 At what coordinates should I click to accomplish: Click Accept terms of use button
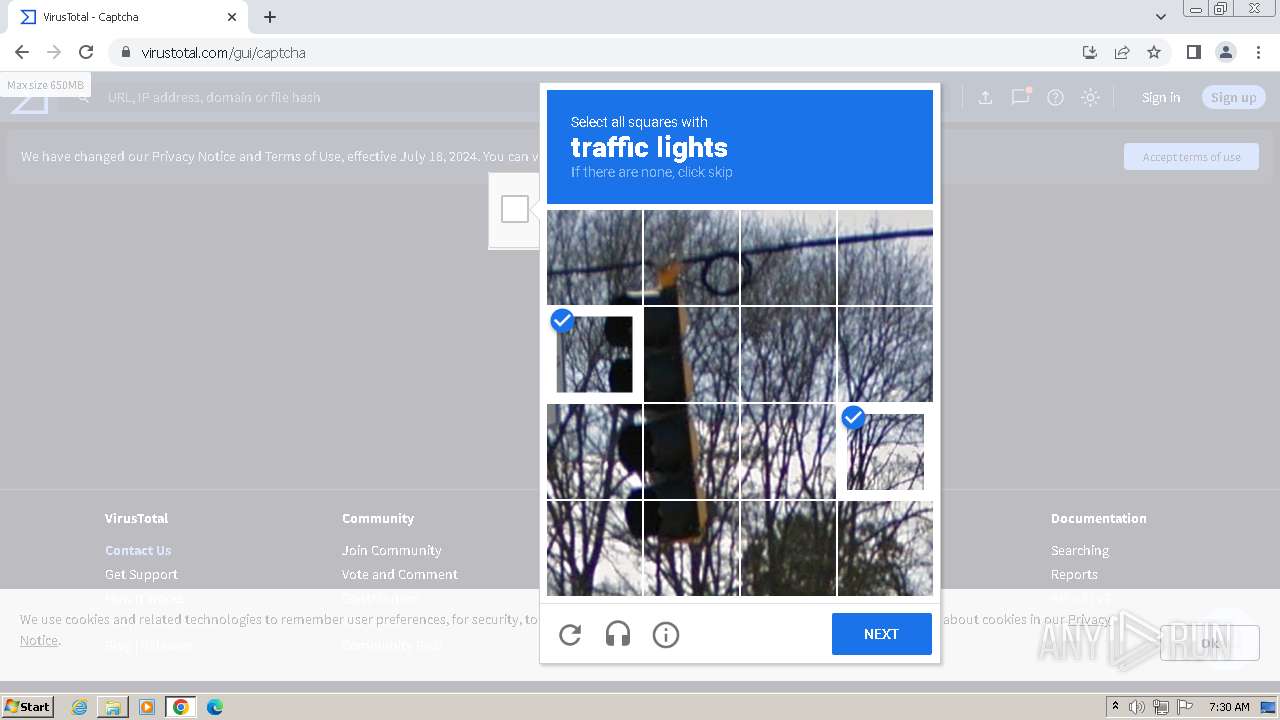1191,156
